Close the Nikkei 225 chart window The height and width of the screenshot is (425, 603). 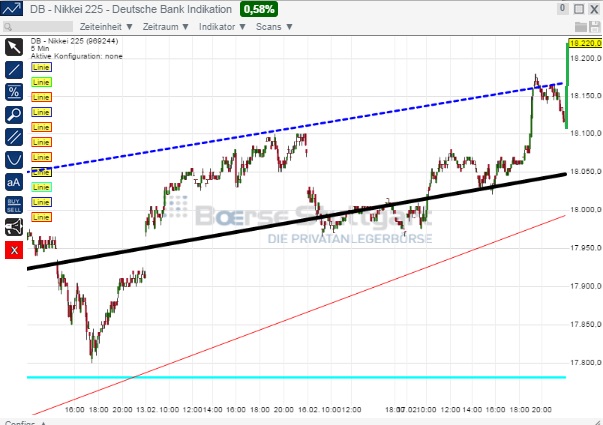coord(595,9)
